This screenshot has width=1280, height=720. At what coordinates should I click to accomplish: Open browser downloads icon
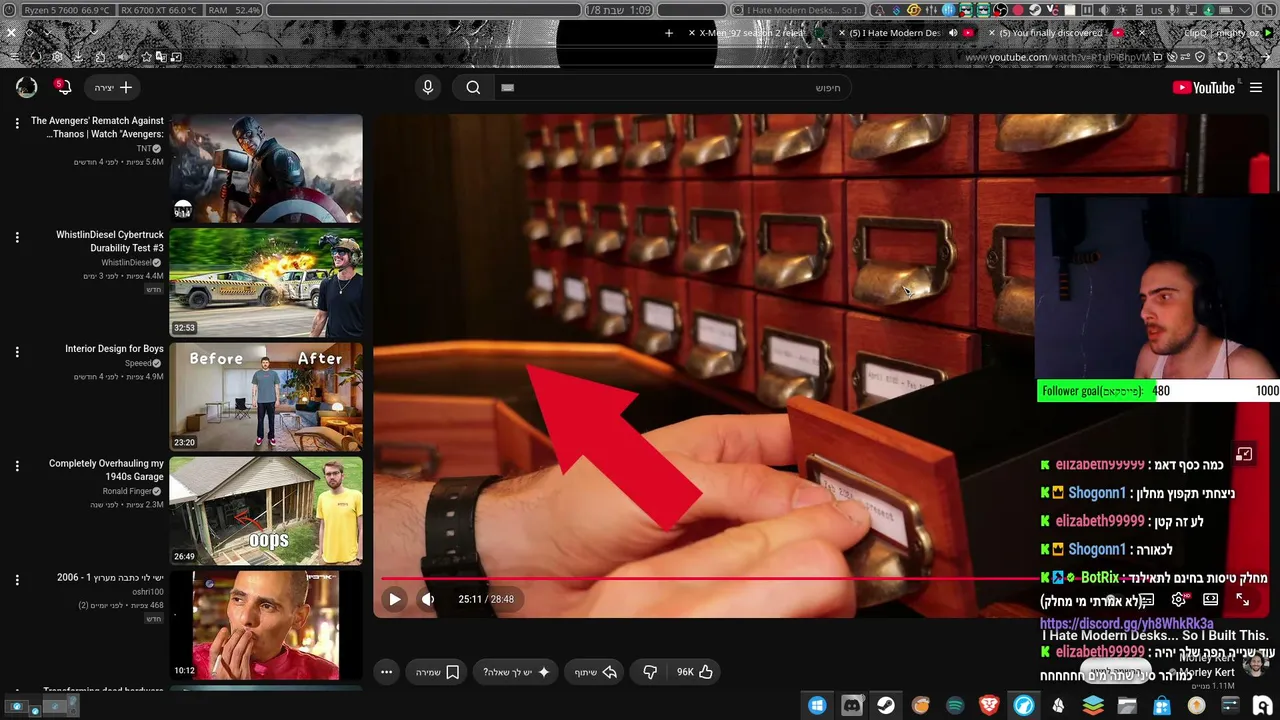78,57
